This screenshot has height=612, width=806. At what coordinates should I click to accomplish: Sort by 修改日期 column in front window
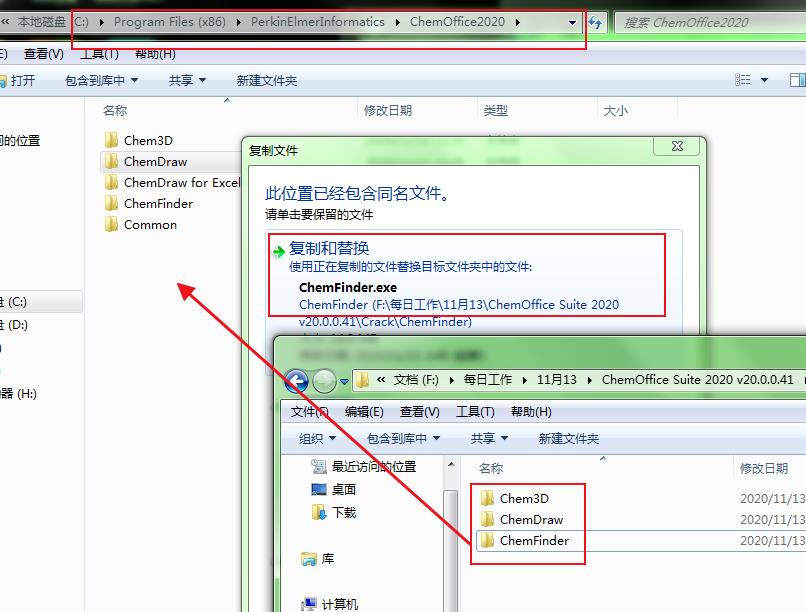pyautogui.click(x=764, y=468)
